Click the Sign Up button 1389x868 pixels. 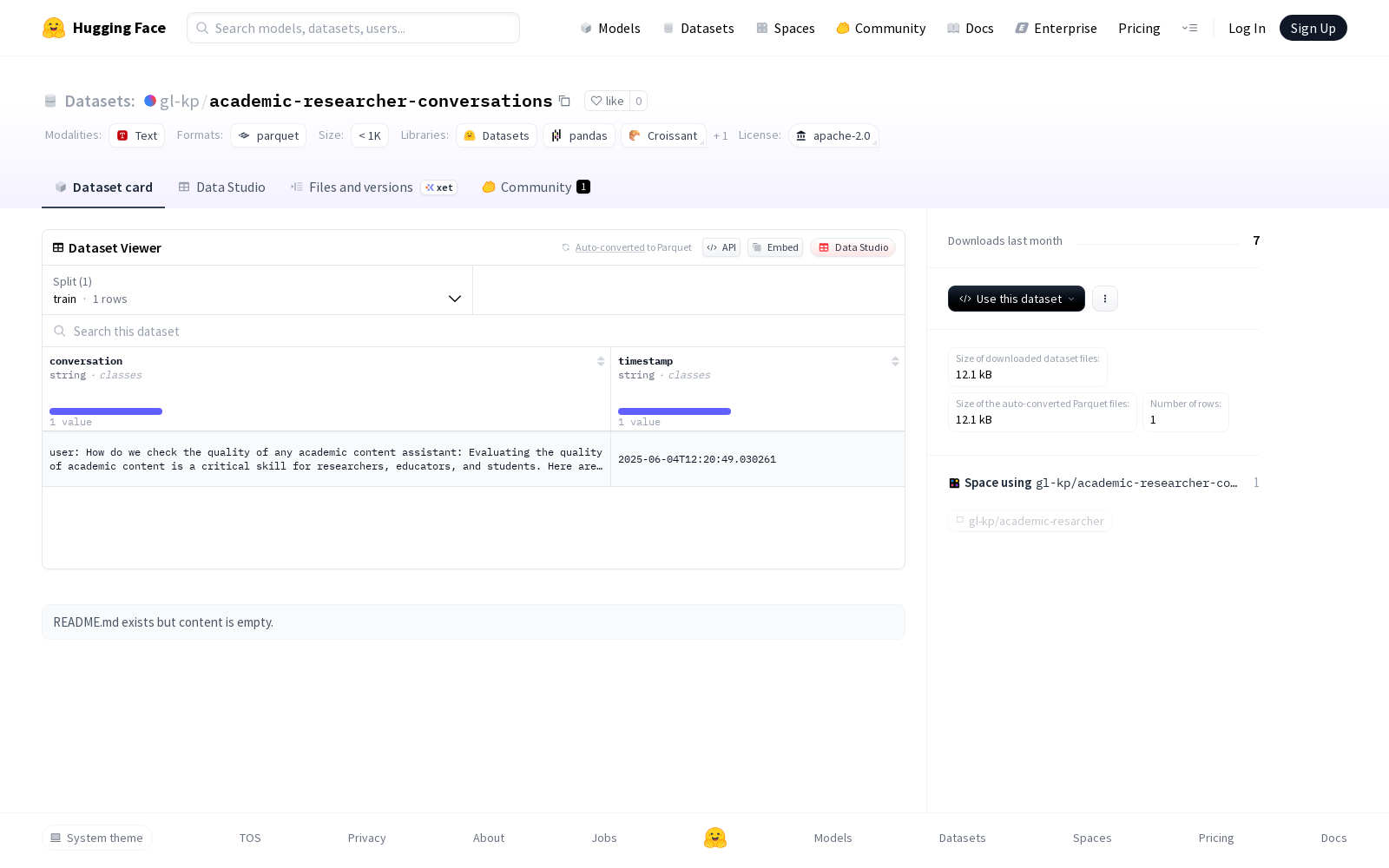[1313, 28]
